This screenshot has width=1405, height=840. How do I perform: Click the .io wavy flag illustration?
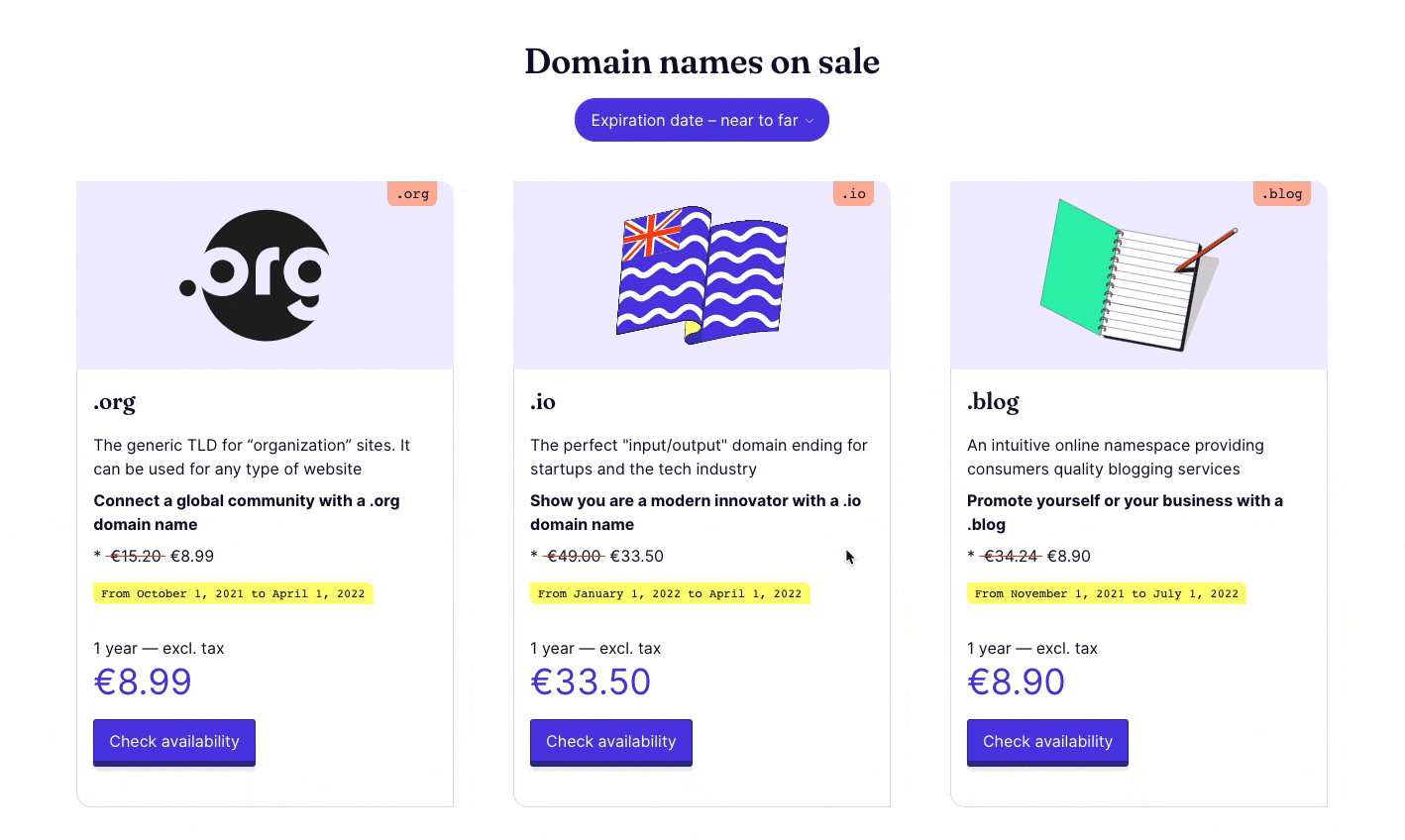point(702,275)
